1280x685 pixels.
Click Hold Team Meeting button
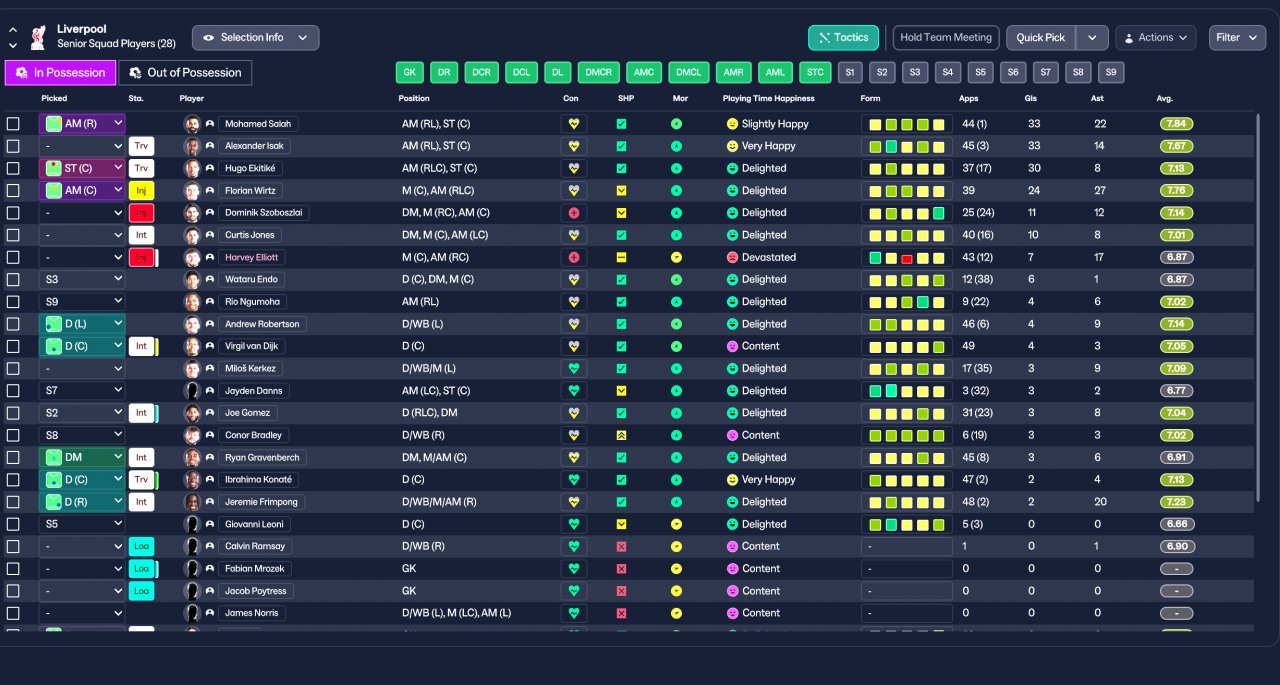946,38
